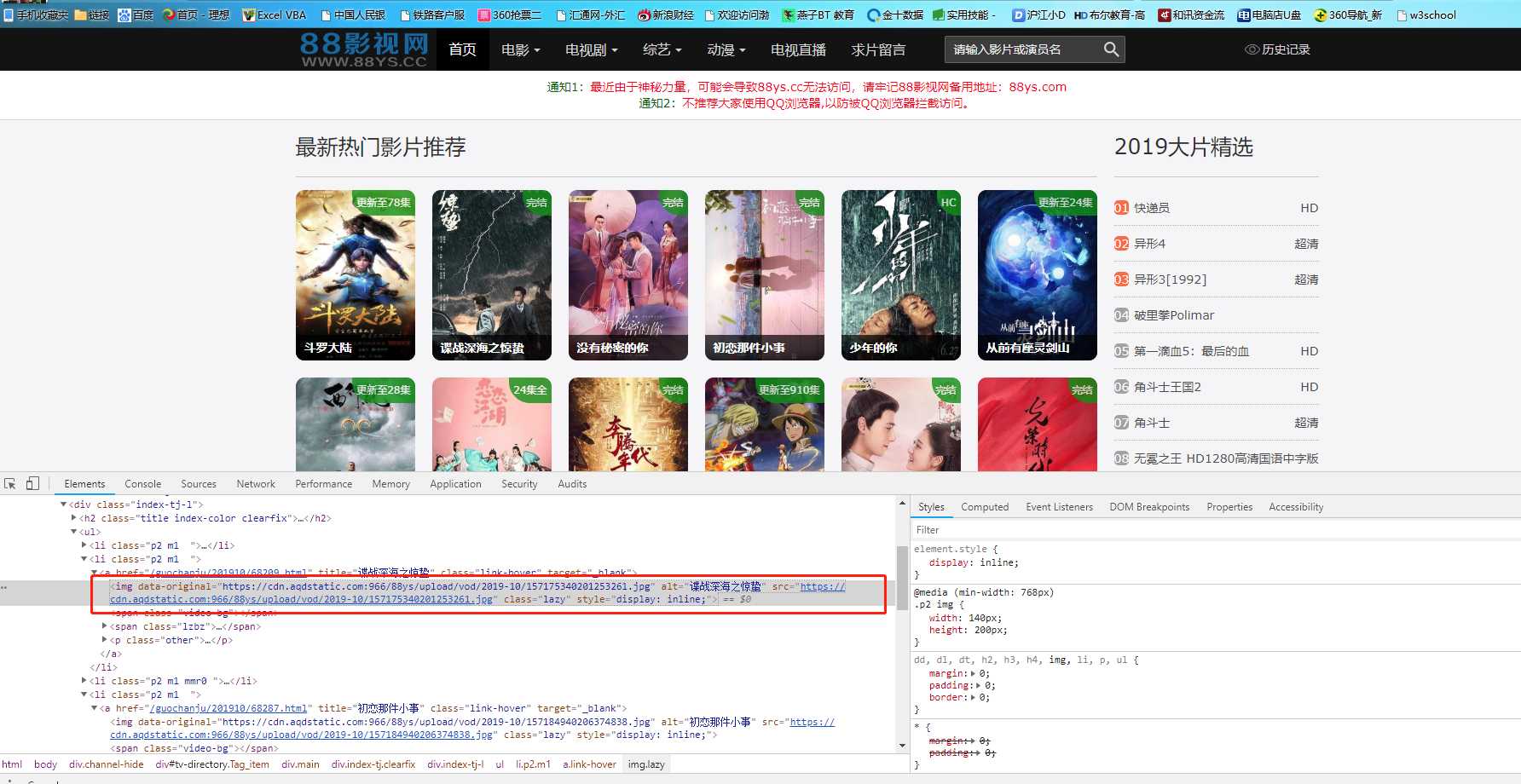
Task: Open the w3school bookmark
Action: point(1426,14)
